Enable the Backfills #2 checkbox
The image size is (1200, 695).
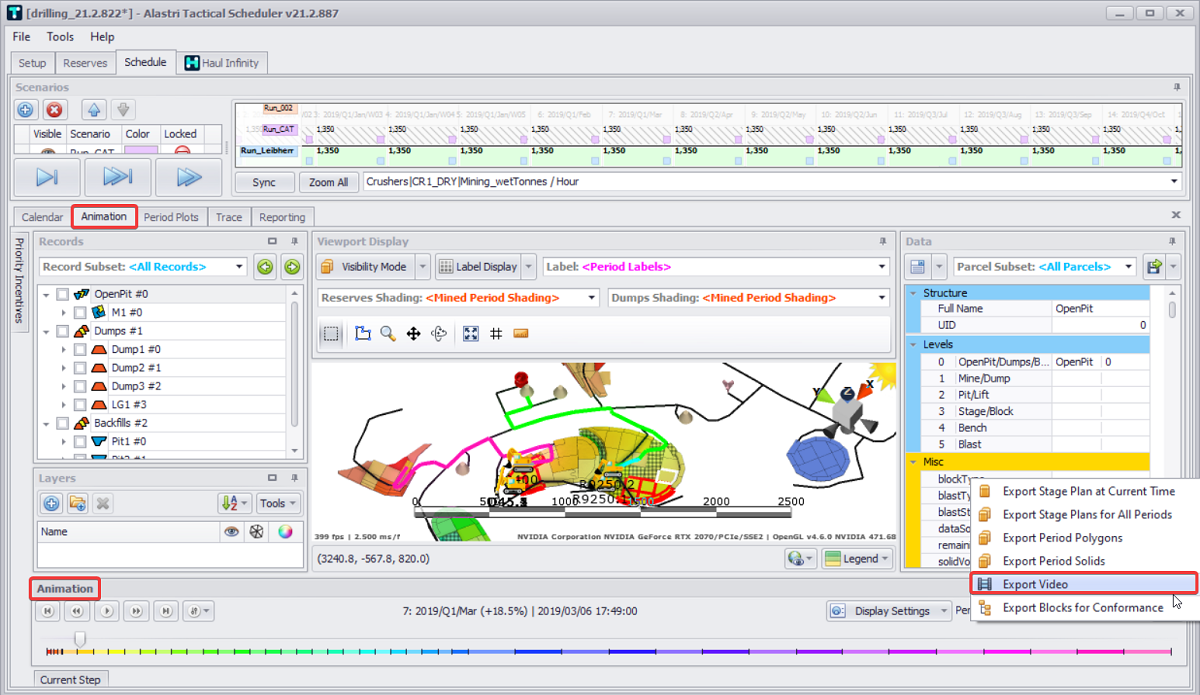(x=63, y=423)
